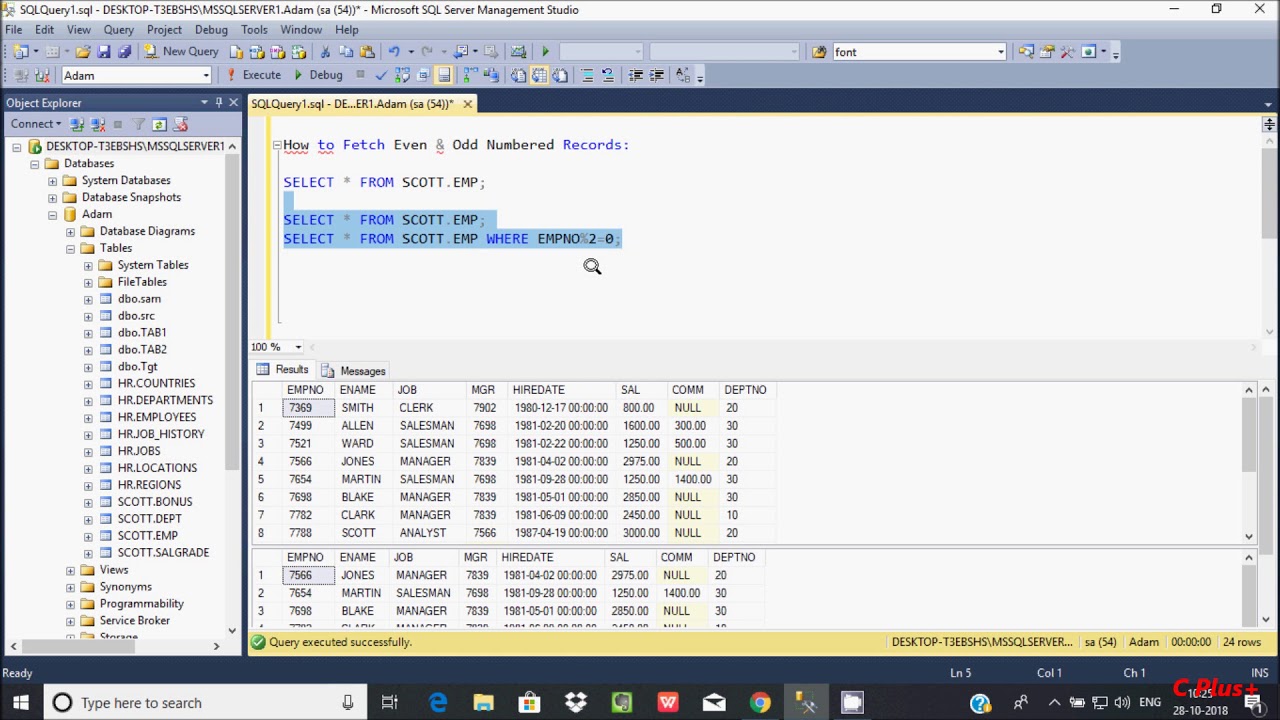Expand the Views folder node
This screenshot has height=720, width=1280.
tap(70, 570)
